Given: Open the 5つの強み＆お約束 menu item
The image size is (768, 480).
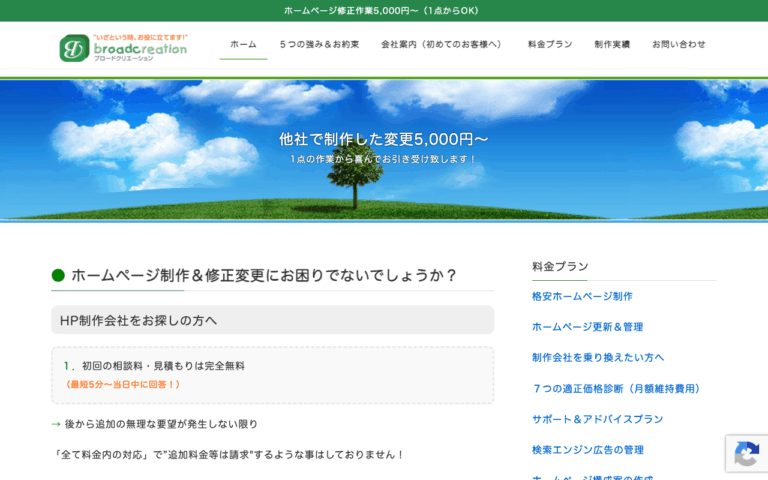Looking at the screenshot, I should pos(319,44).
